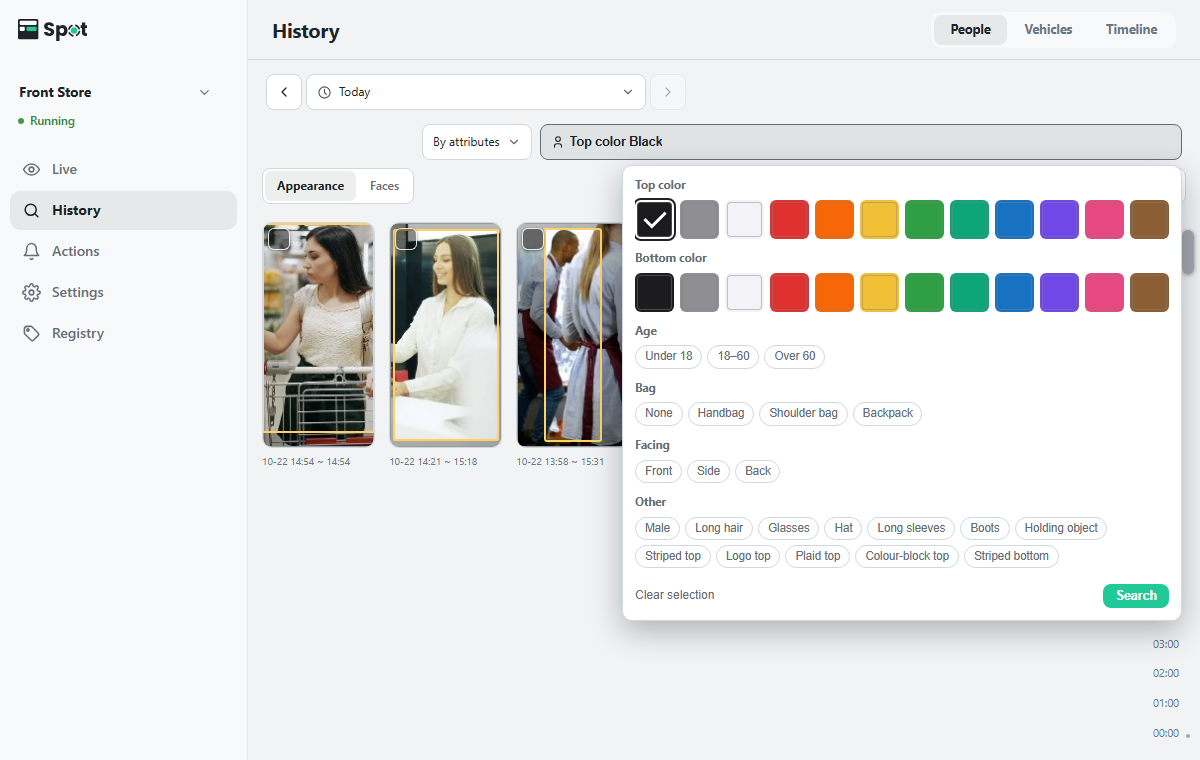Open Live in the sidebar
The height and width of the screenshot is (760, 1200).
[x=123, y=170]
